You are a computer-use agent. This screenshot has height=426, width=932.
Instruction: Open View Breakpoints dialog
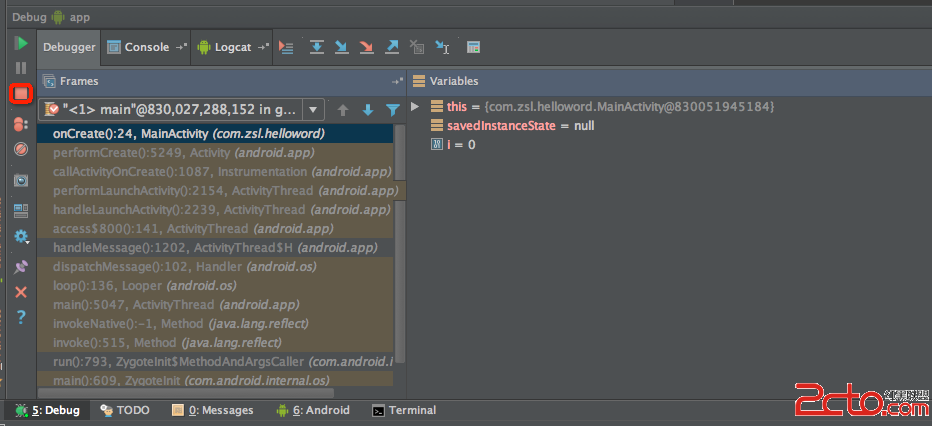tap(21, 124)
